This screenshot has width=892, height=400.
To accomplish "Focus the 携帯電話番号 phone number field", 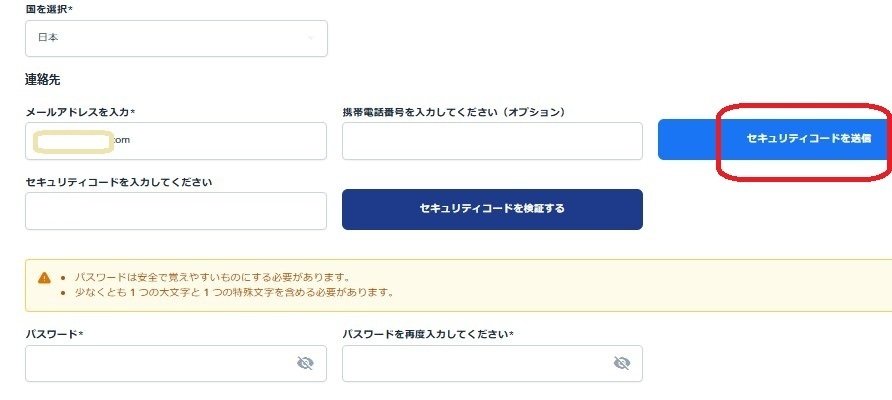I will coord(492,141).
